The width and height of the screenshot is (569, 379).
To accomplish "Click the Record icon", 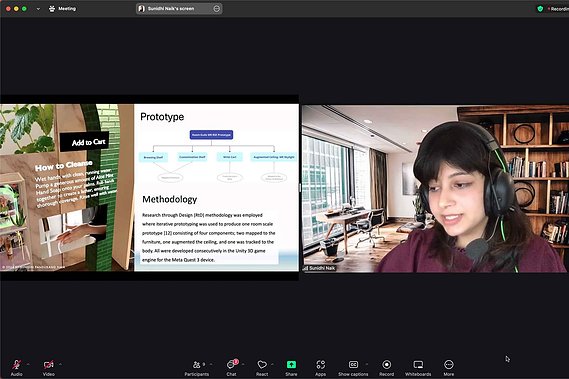I will [386, 364].
